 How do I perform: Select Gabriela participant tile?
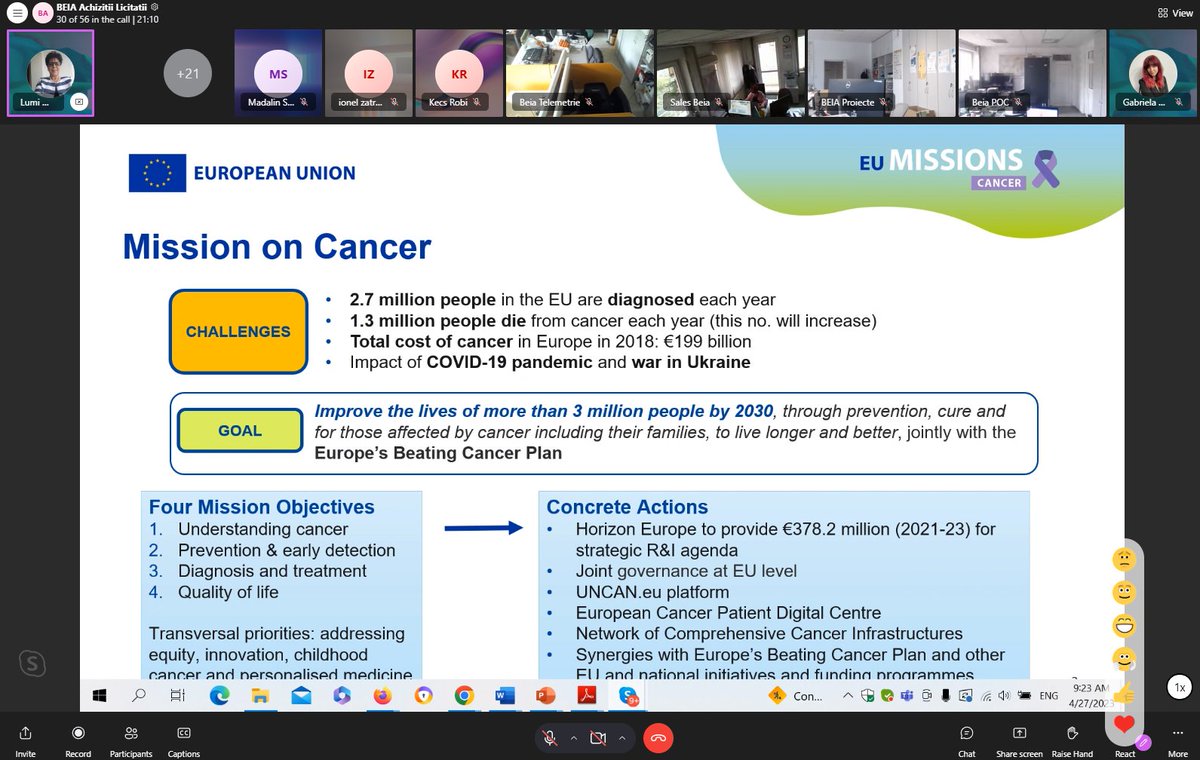click(x=1153, y=73)
